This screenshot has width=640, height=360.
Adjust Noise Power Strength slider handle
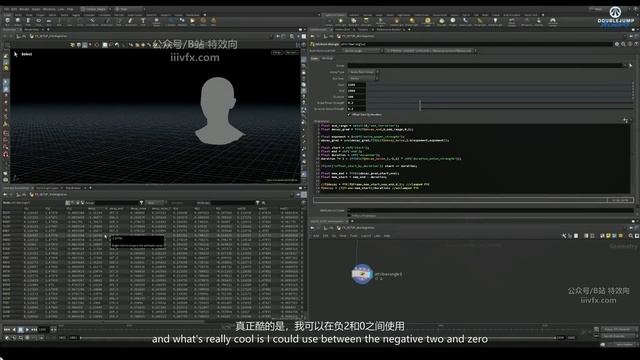coord(420,103)
